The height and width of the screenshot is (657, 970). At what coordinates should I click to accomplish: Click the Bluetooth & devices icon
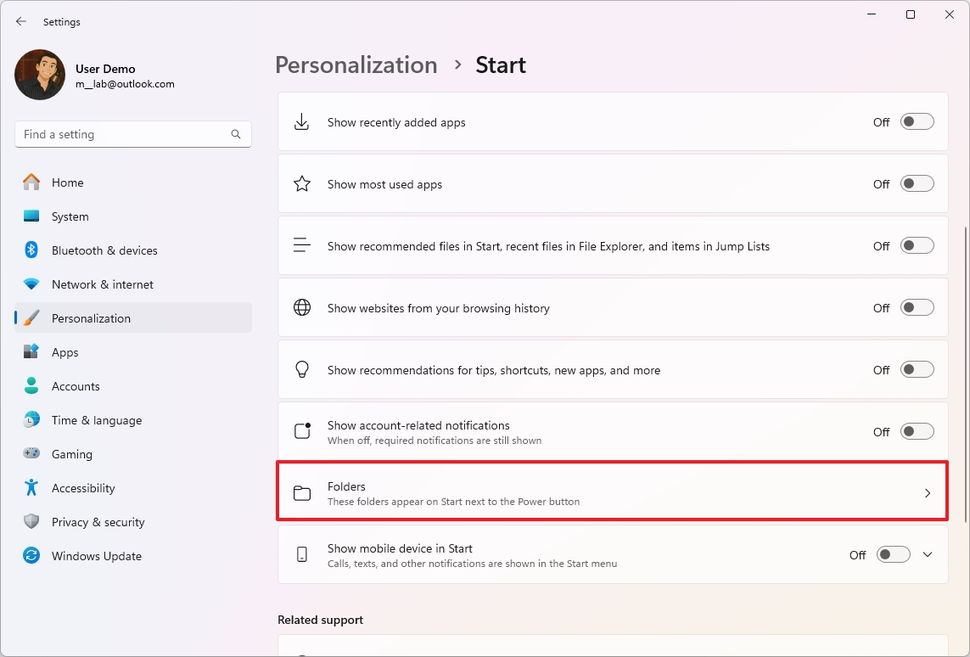(32, 250)
